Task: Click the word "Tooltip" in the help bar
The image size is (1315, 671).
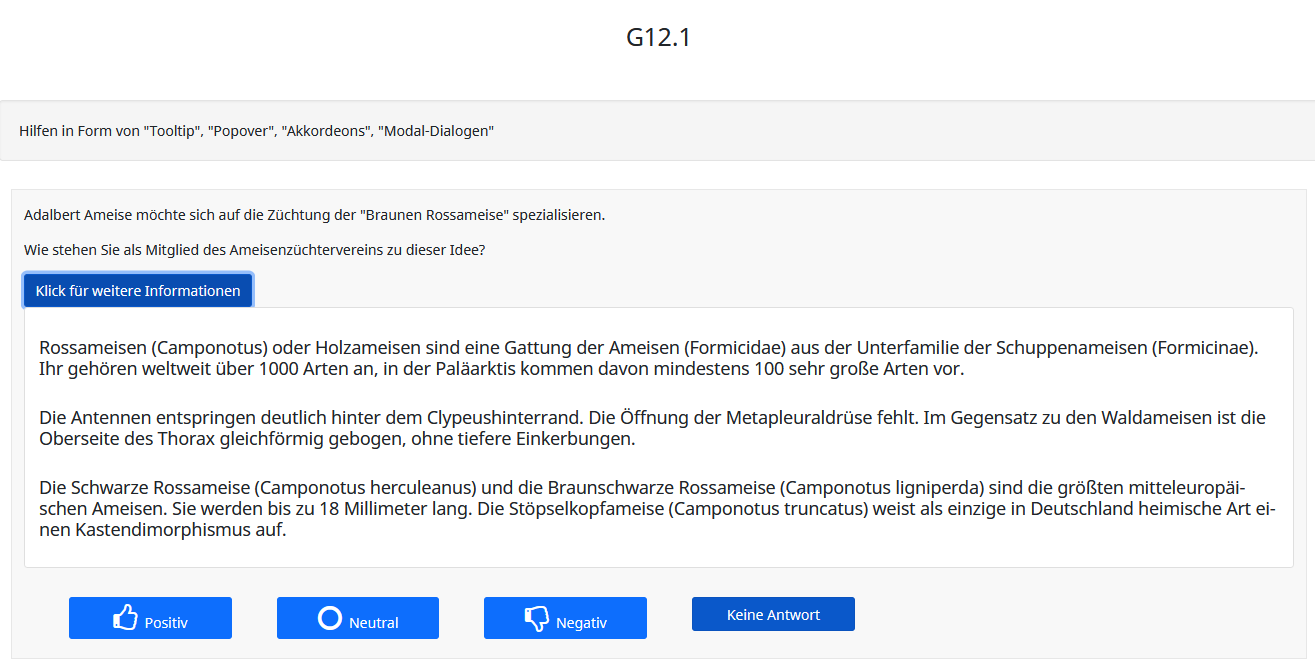Action: [x=170, y=131]
